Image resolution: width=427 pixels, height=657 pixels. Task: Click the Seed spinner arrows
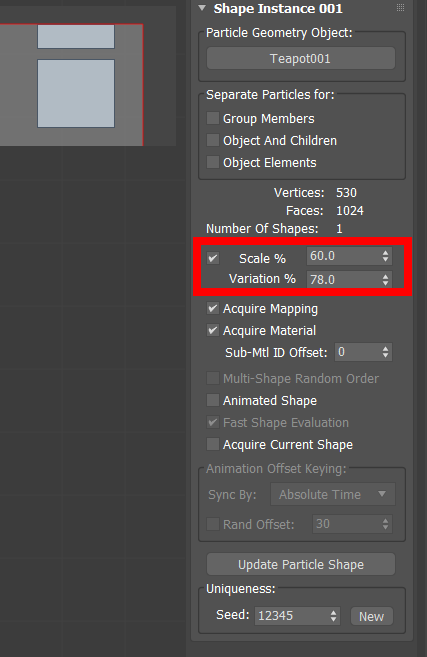coord(333,616)
